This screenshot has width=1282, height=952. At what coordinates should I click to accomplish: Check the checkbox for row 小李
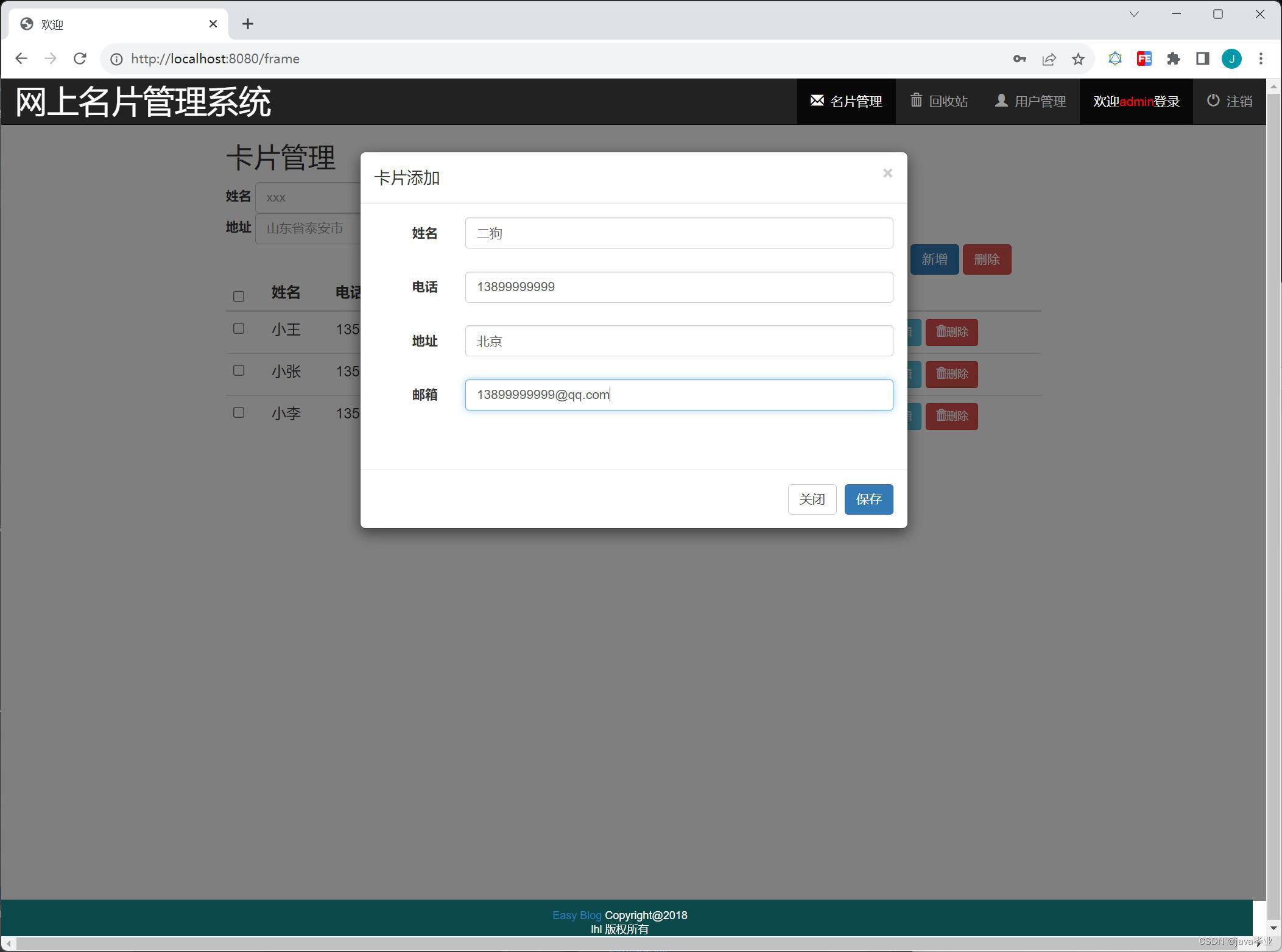coord(239,413)
